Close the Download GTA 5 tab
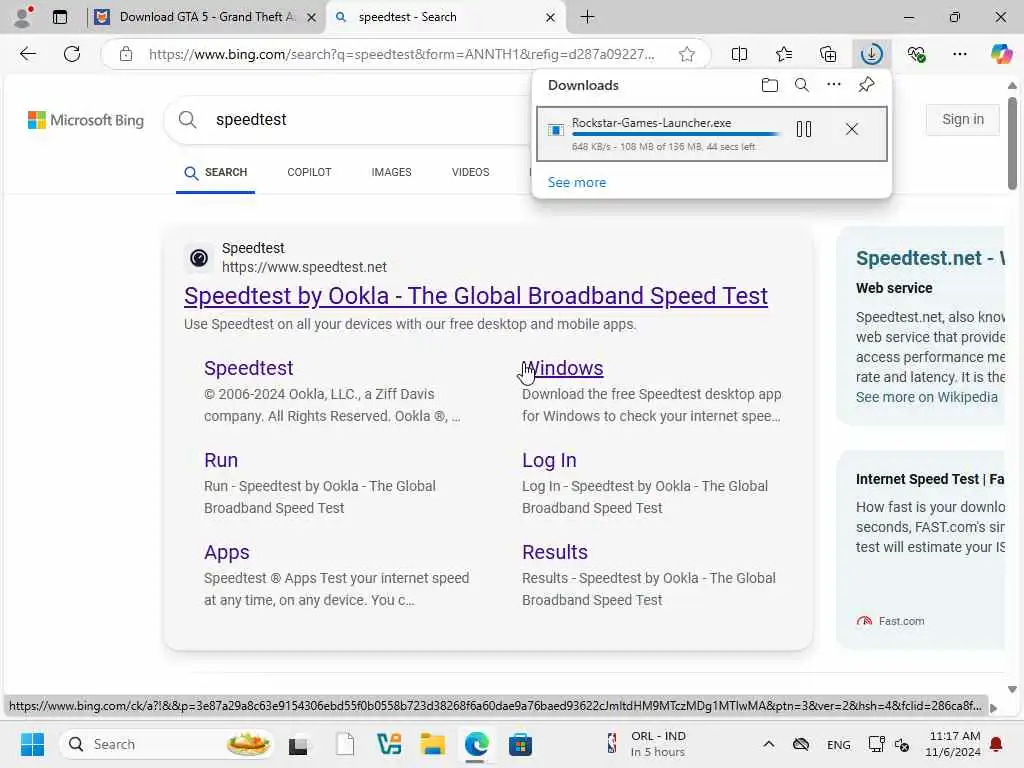 (x=312, y=18)
